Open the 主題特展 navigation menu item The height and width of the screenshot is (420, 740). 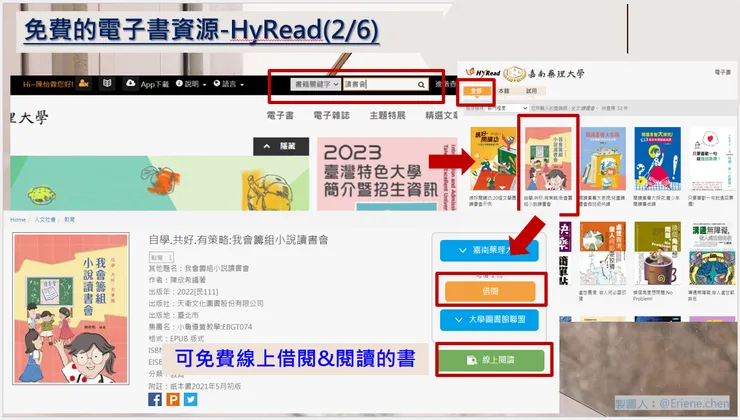coord(387,115)
